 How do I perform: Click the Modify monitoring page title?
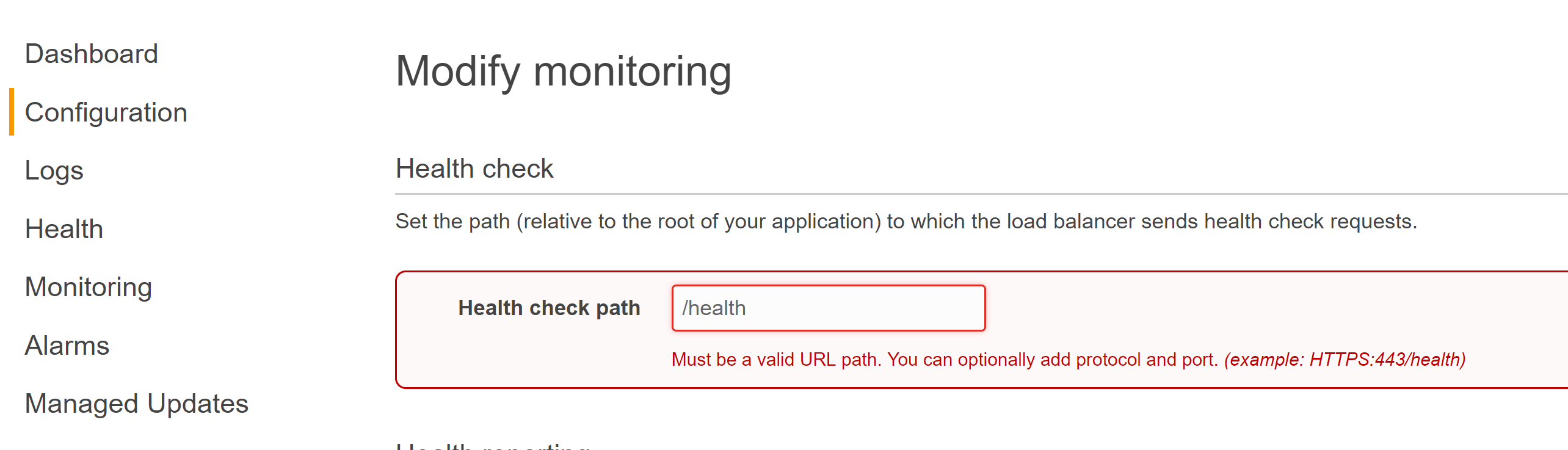coord(564,71)
